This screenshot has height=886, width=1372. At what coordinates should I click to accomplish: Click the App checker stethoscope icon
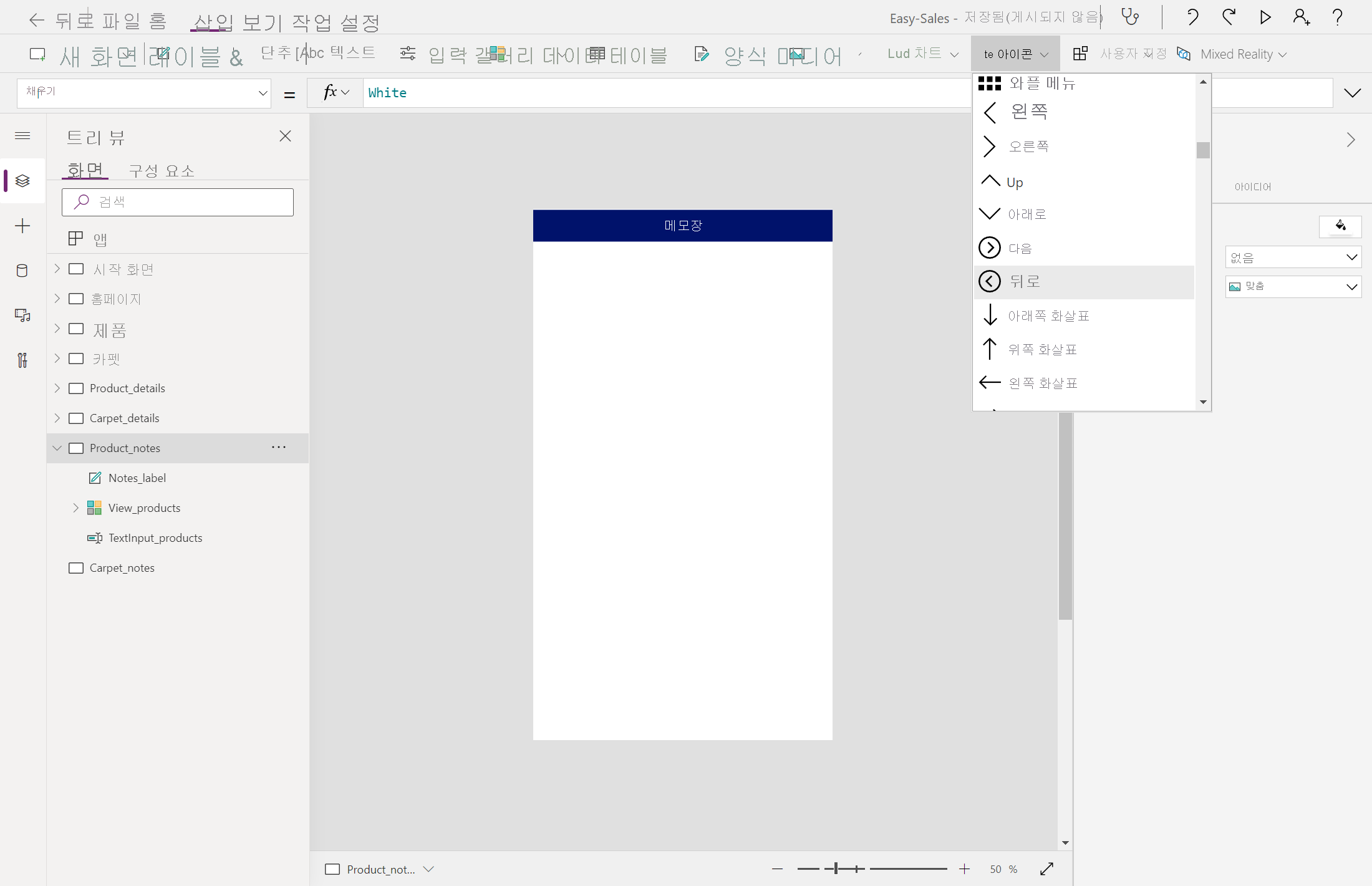[x=1129, y=17]
